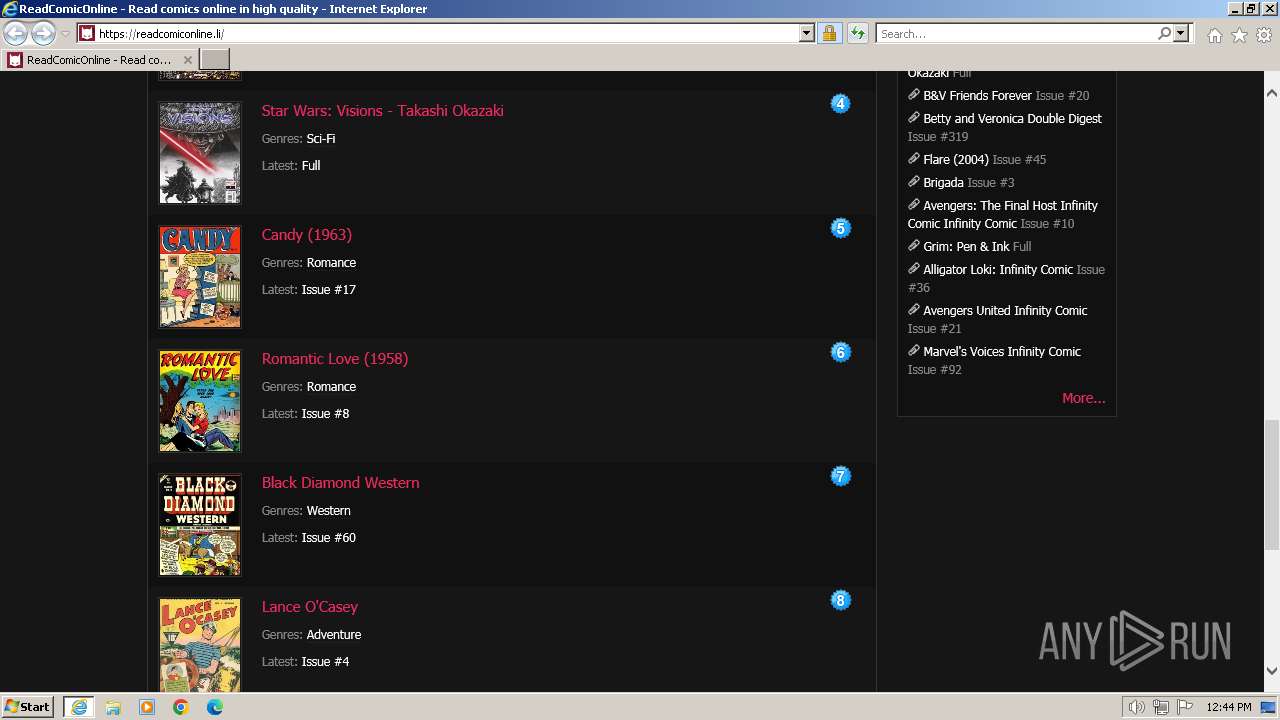
Task: Open the search provider dropdown arrow
Action: click(1181, 33)
